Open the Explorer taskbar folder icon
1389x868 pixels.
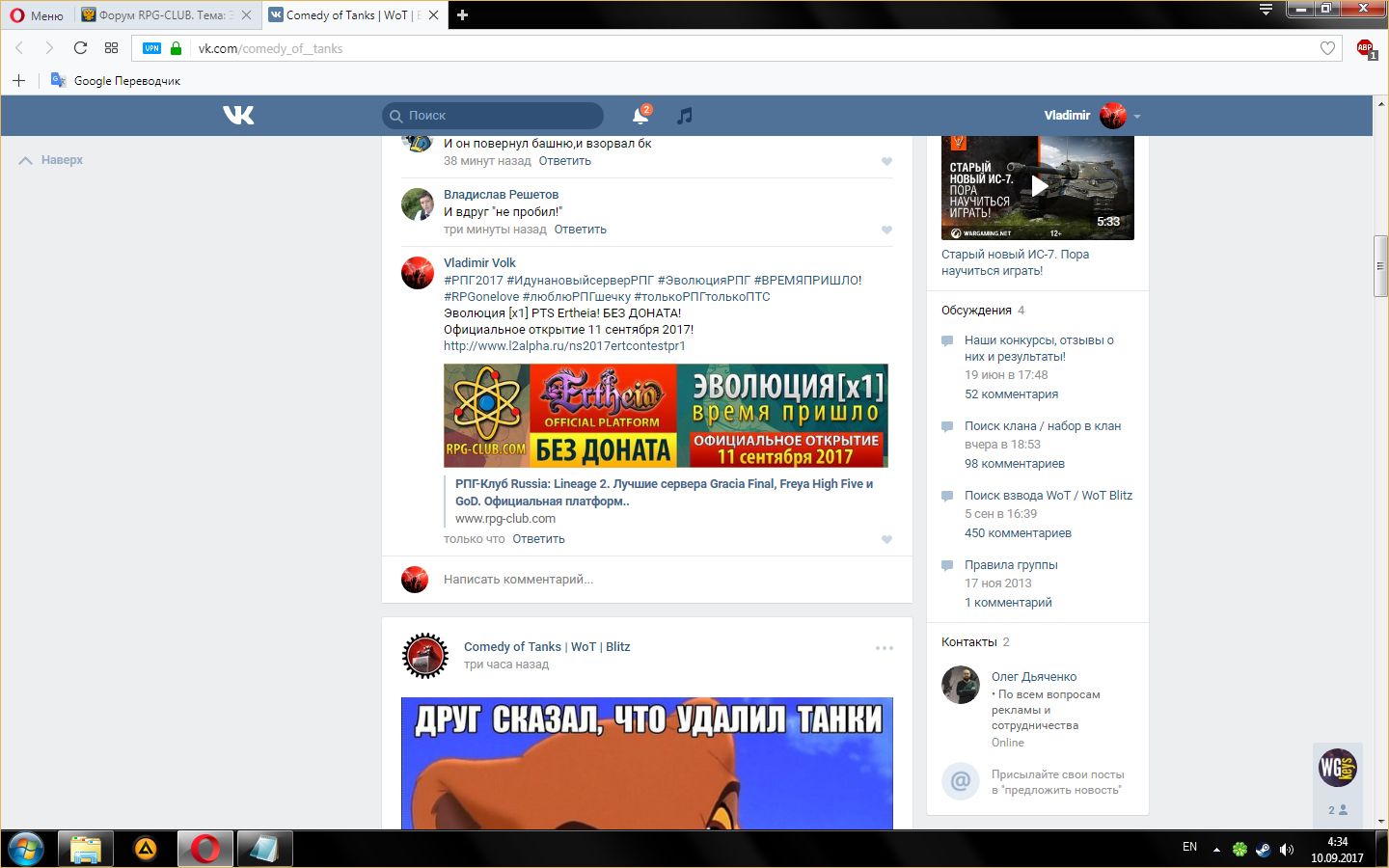[86, 849]
